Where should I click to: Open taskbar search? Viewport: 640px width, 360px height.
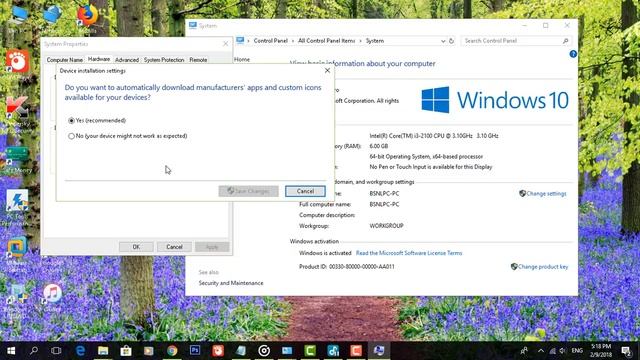(34, 351)
